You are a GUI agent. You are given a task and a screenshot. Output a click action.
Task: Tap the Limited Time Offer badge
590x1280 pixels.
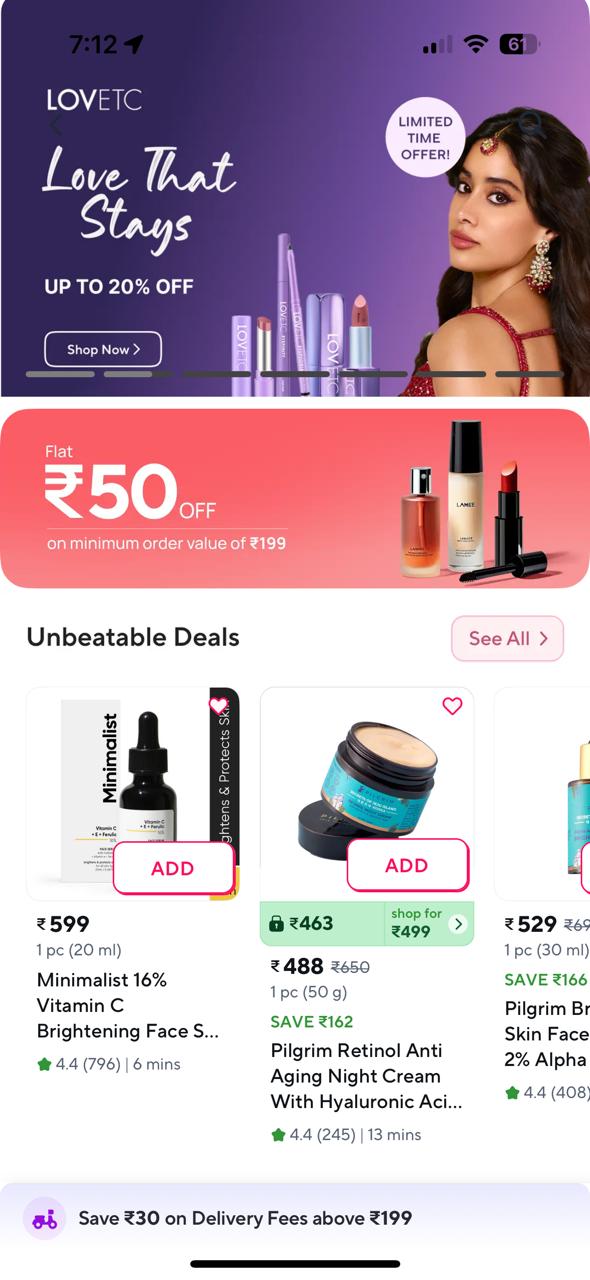(x=426, y=138)
